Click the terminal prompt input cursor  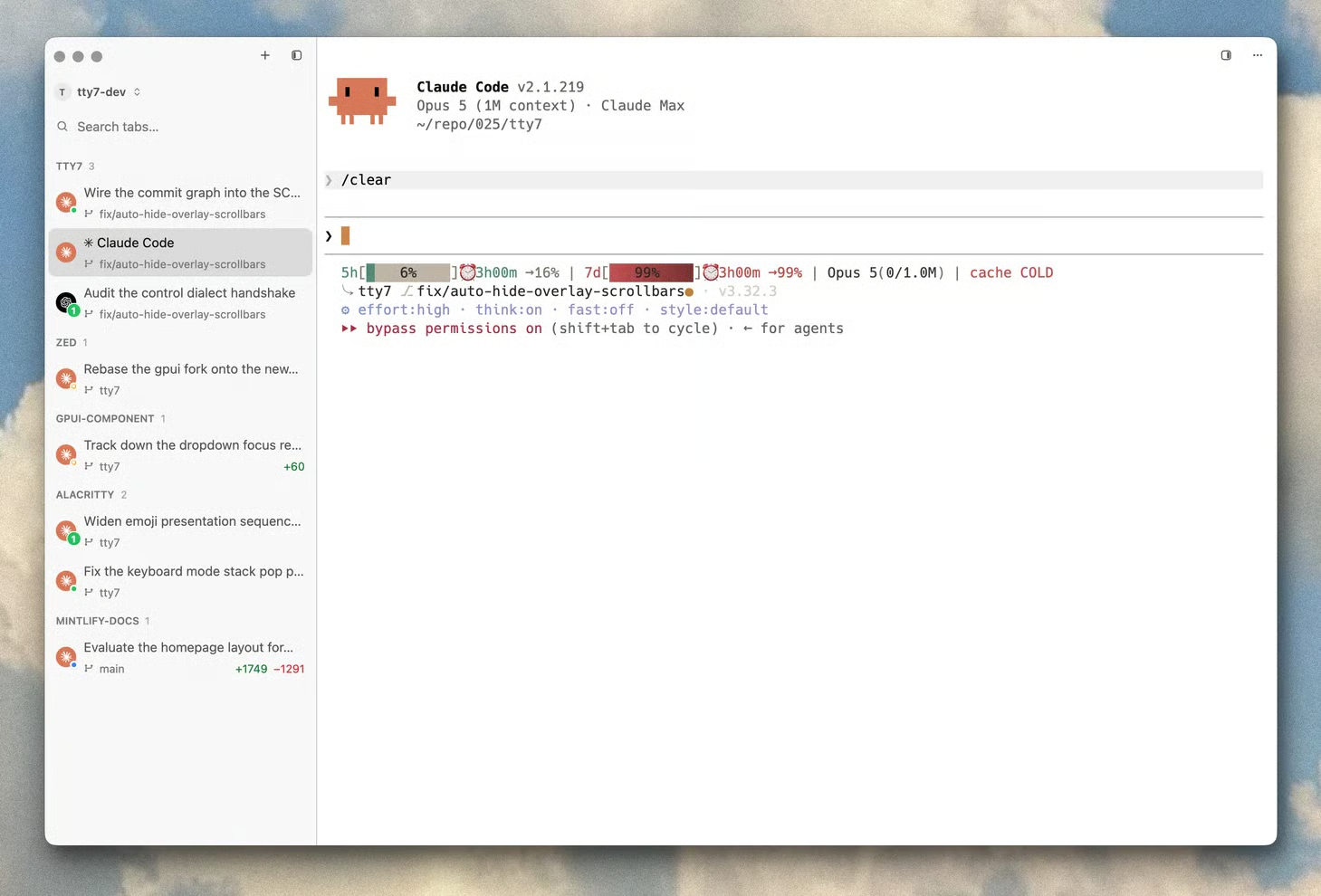[x=345, y=236]
